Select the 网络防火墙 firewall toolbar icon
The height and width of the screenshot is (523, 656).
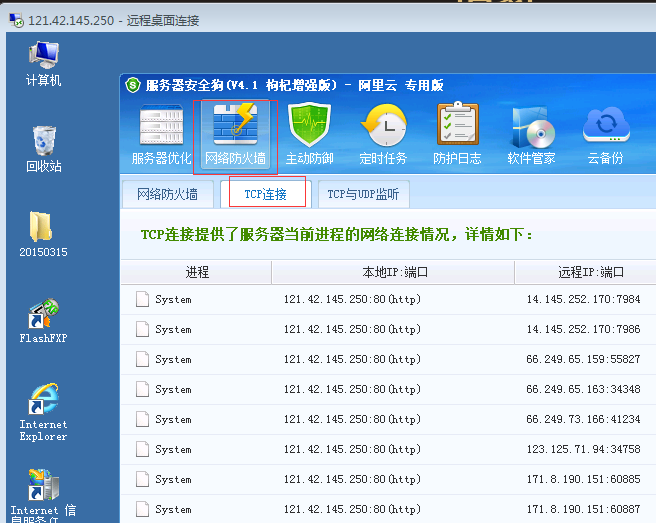[235, 135]
